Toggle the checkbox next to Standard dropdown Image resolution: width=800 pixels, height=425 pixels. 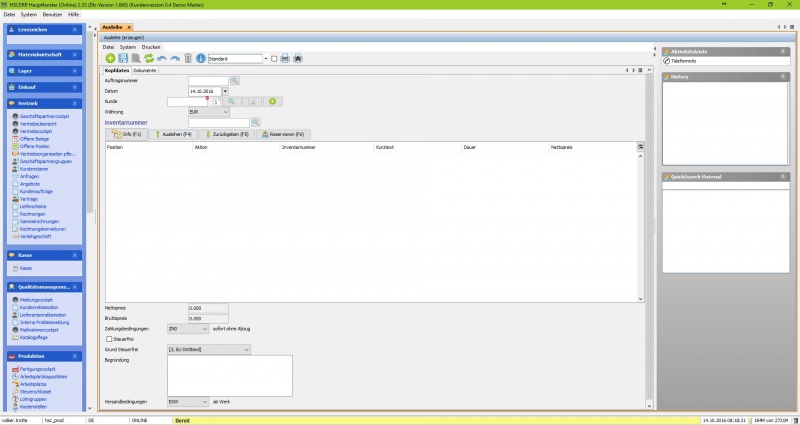coord(274,59)
